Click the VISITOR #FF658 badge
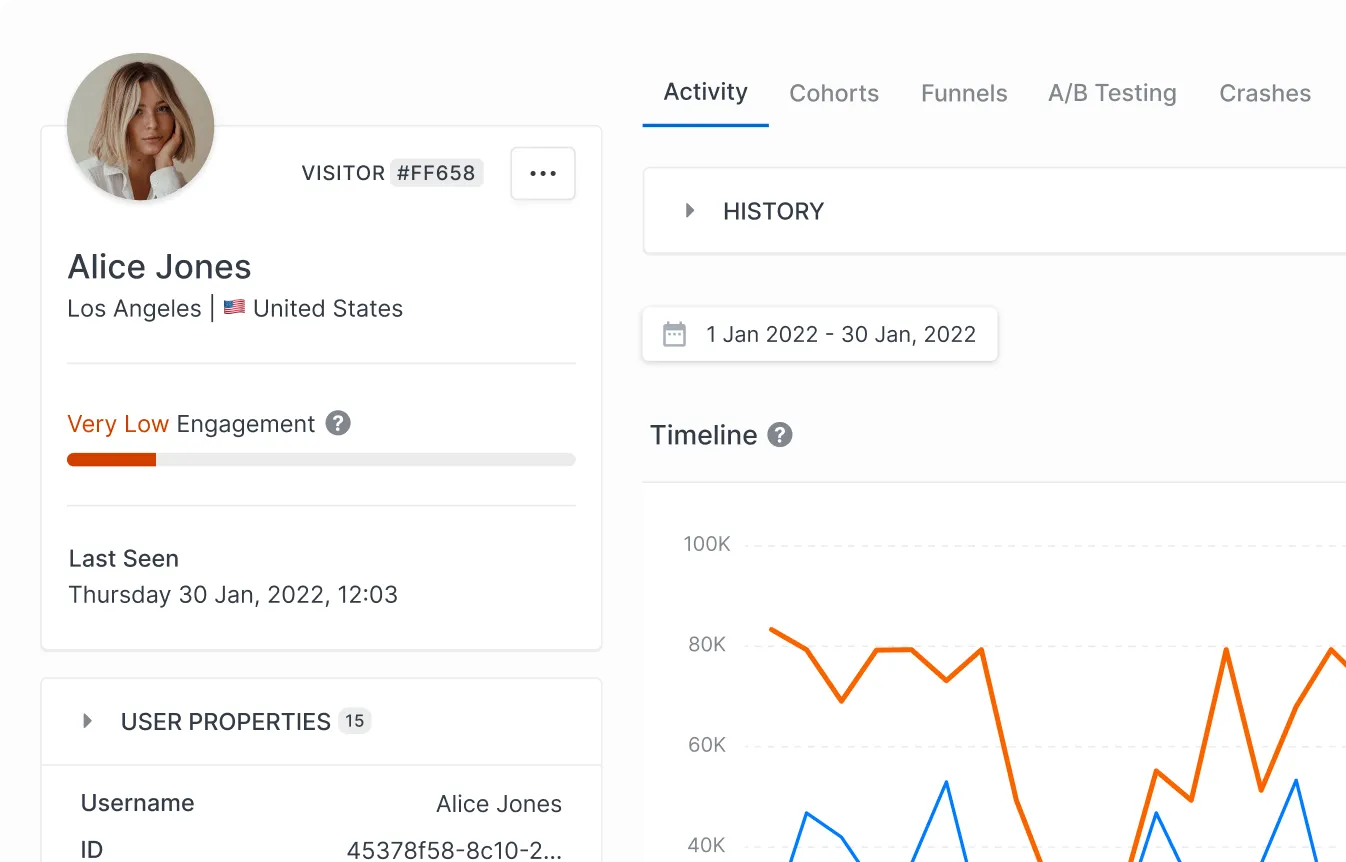The width and height of the screenshot is (1346, 862). click(x=392, y=172)
